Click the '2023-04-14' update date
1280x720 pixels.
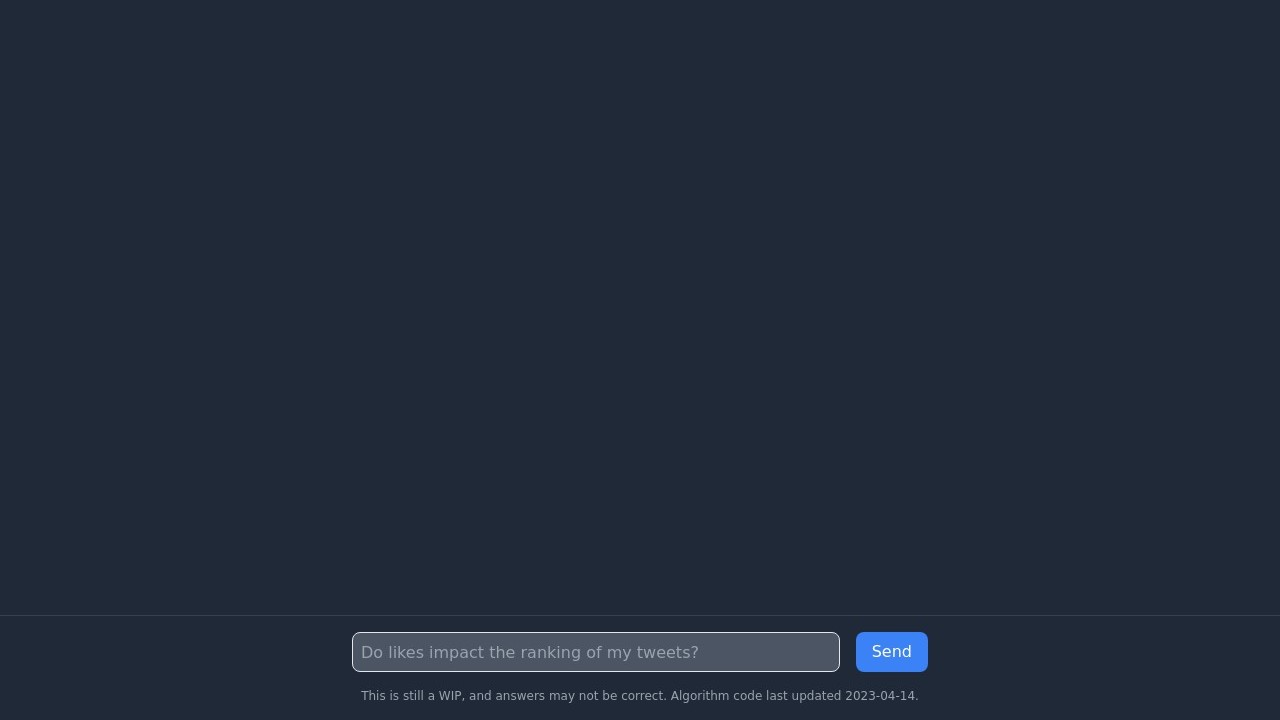880,696
